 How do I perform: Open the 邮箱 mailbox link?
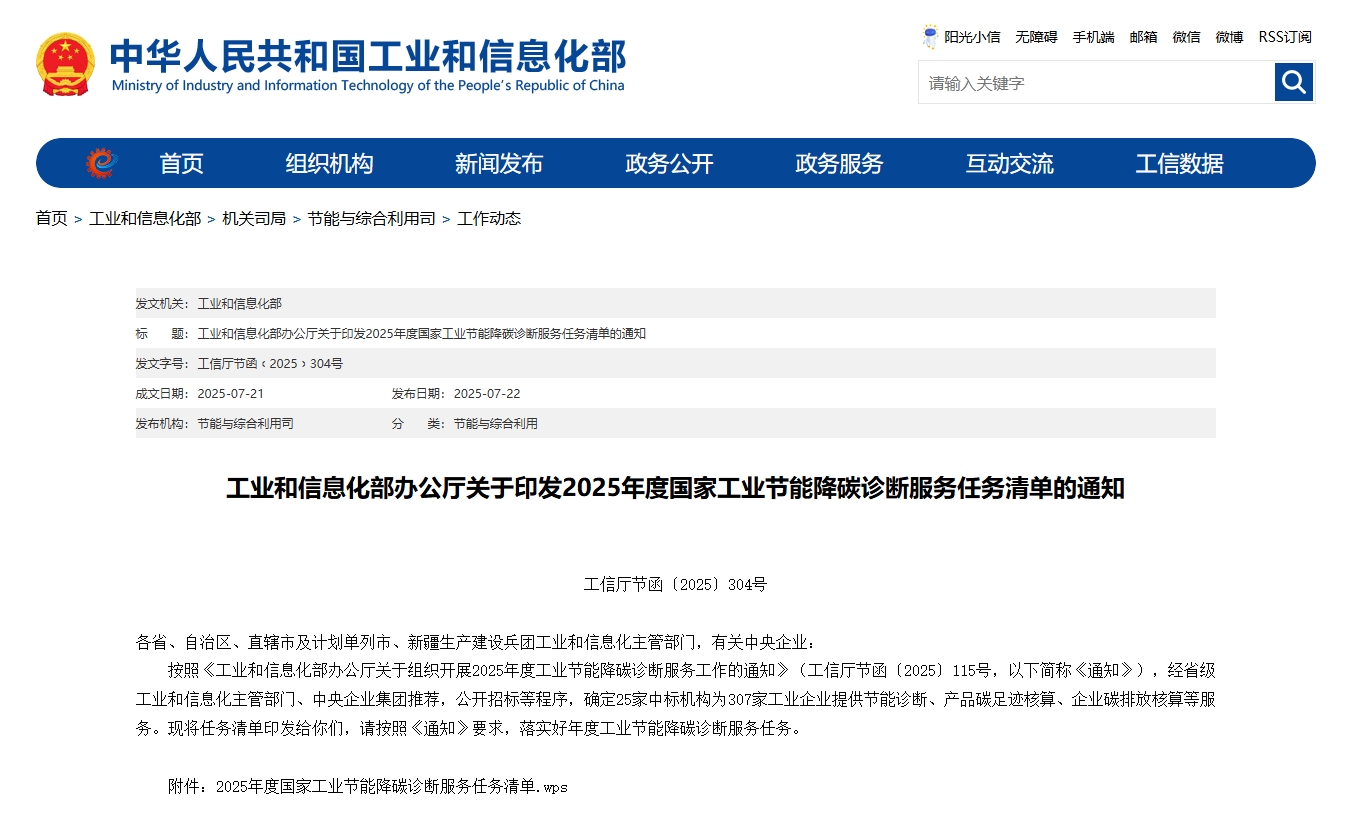point(1143,37)
